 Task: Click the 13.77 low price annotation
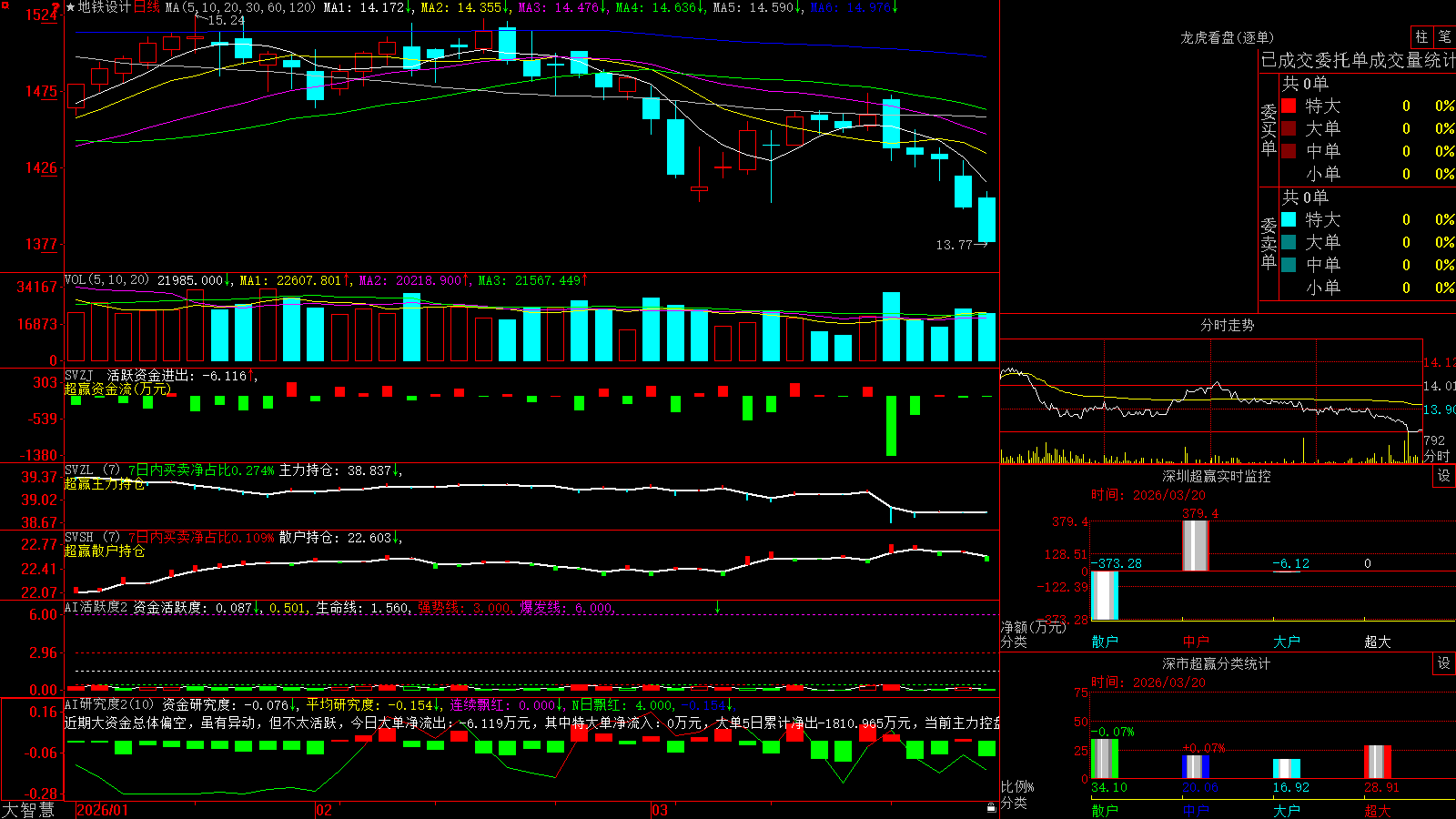(955, 245)
